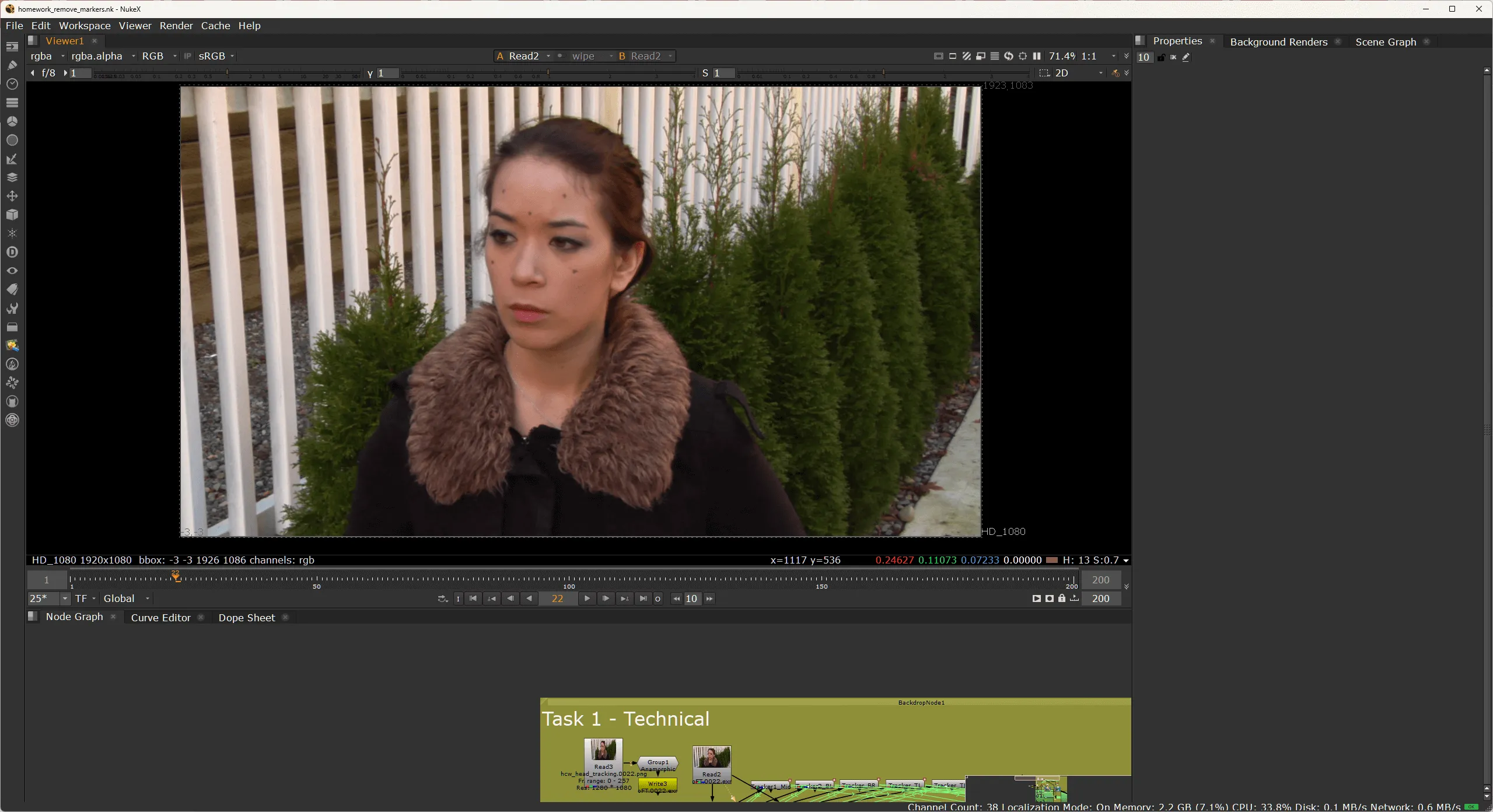The image size is (1493, 812).
Task: Open the 3D nodes toolbar cube icon
Action: [x=12, y=215]
